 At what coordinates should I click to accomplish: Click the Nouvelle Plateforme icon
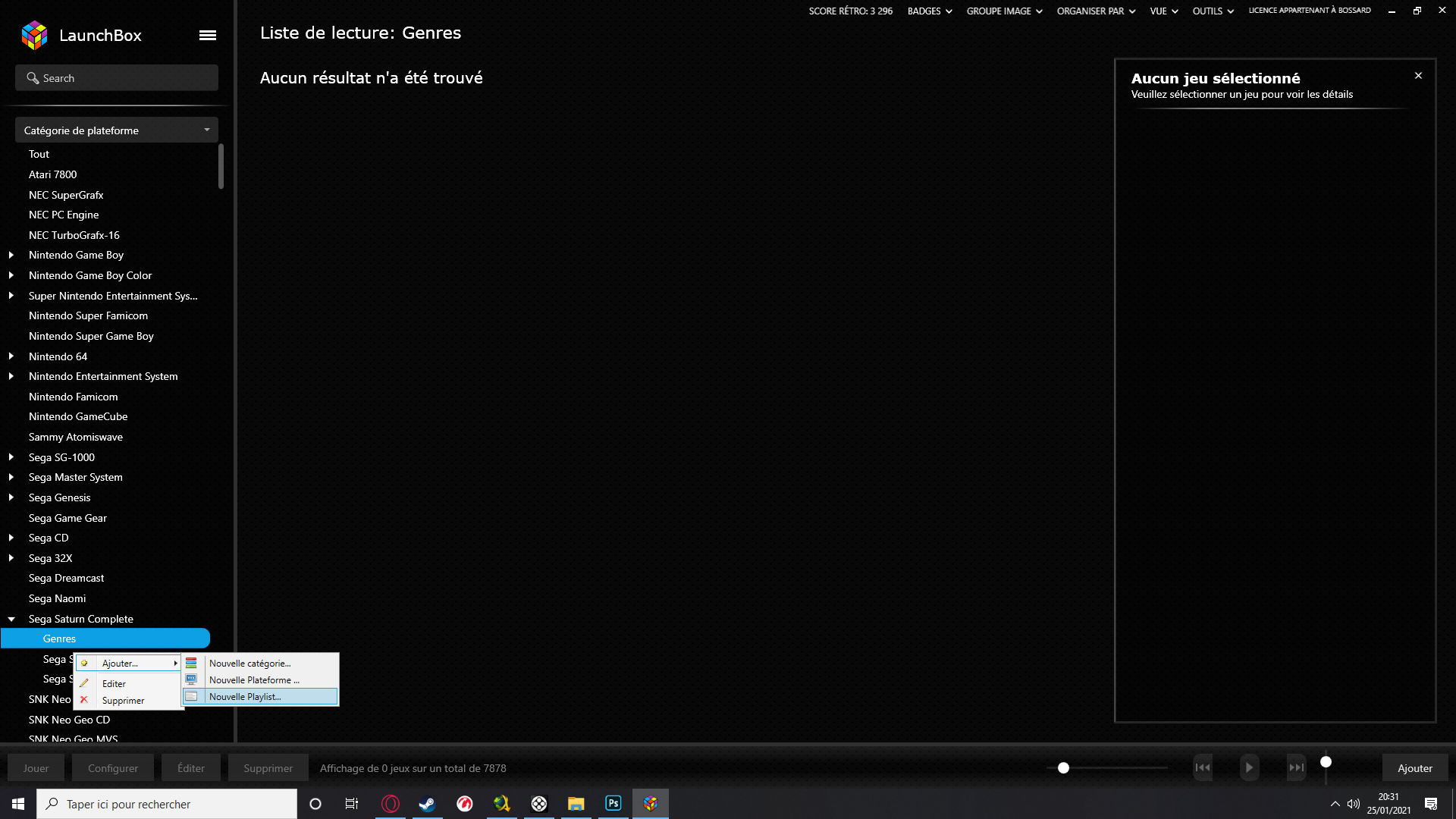coord(191,680)
